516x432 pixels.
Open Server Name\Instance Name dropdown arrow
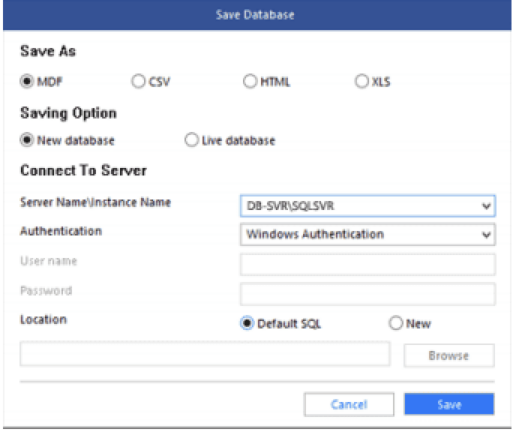click(486, 206)
